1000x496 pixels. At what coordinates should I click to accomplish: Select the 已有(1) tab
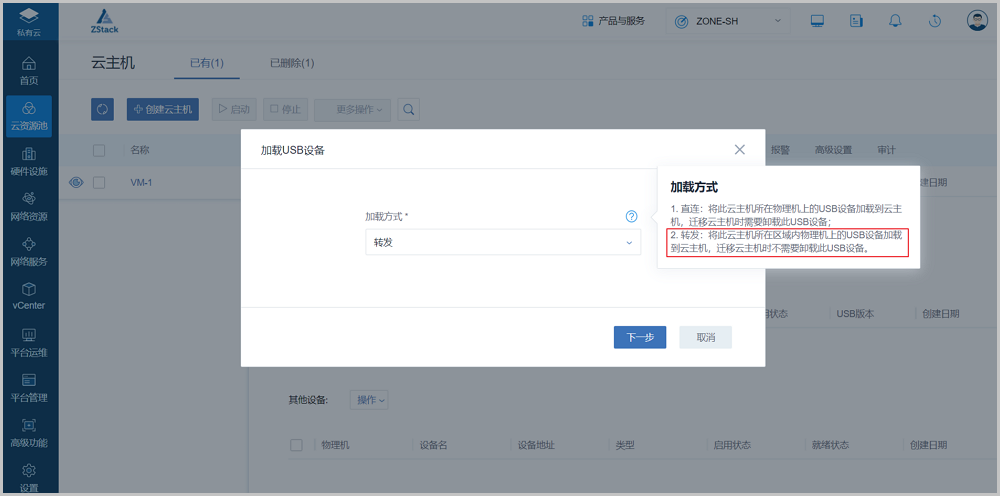207,63
